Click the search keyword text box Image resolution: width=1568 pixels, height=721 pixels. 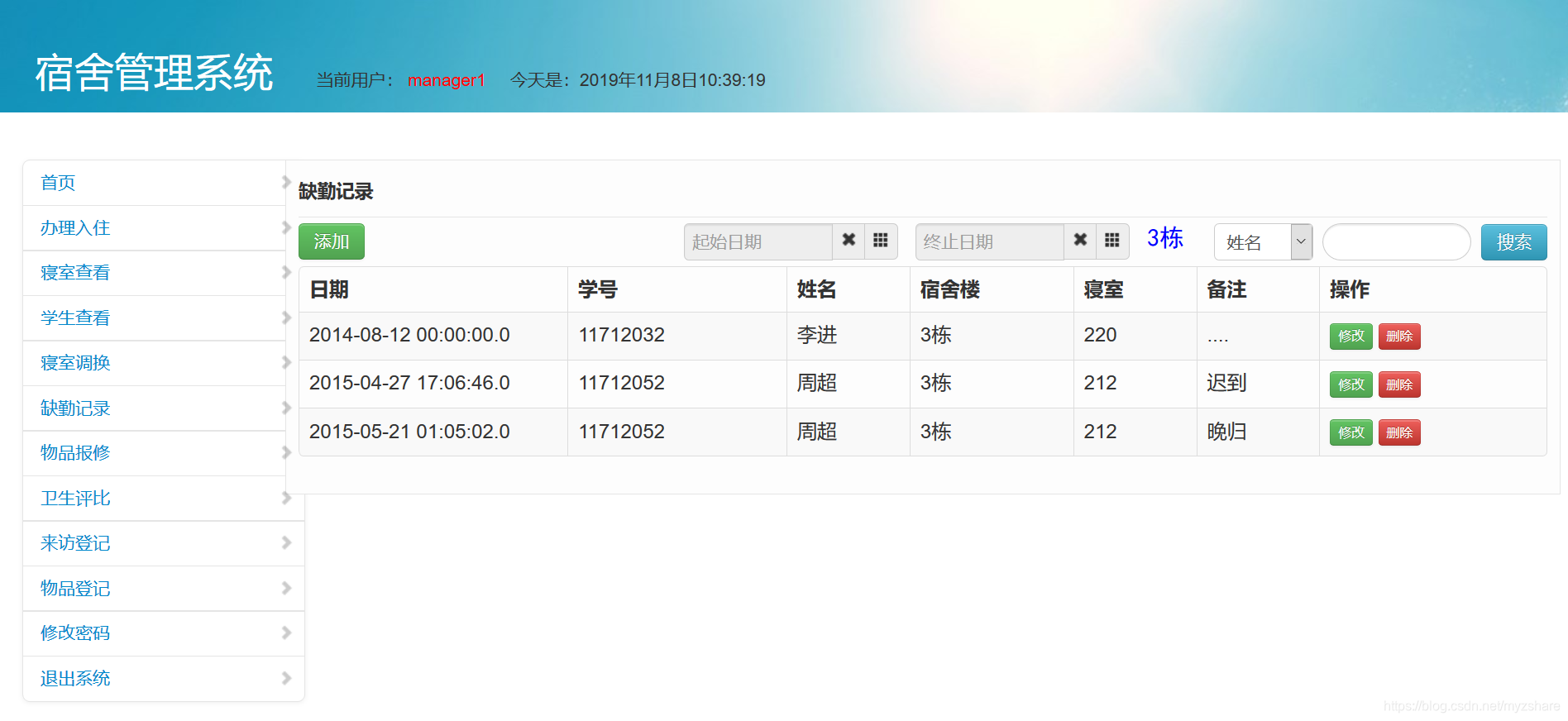click(x=1396, y=241)
